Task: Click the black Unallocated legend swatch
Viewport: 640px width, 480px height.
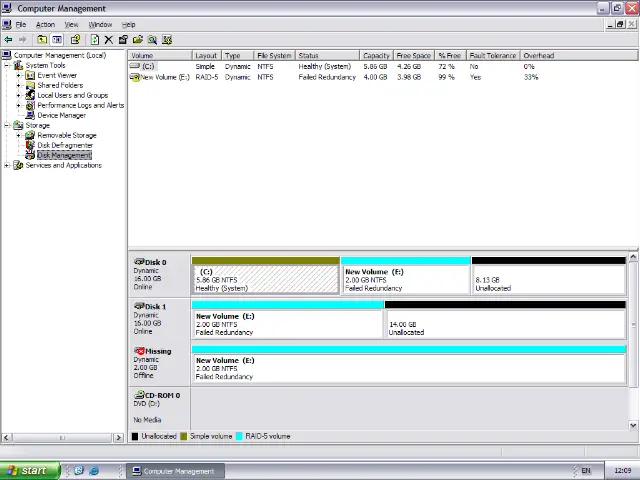Action: coord(135,436)
